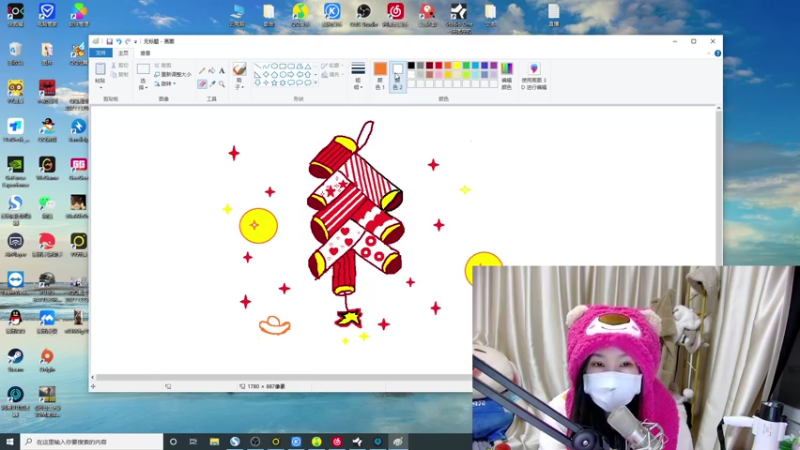Click the Windows taskbar search box
This screenshot has height=450, width=800.
92,442
